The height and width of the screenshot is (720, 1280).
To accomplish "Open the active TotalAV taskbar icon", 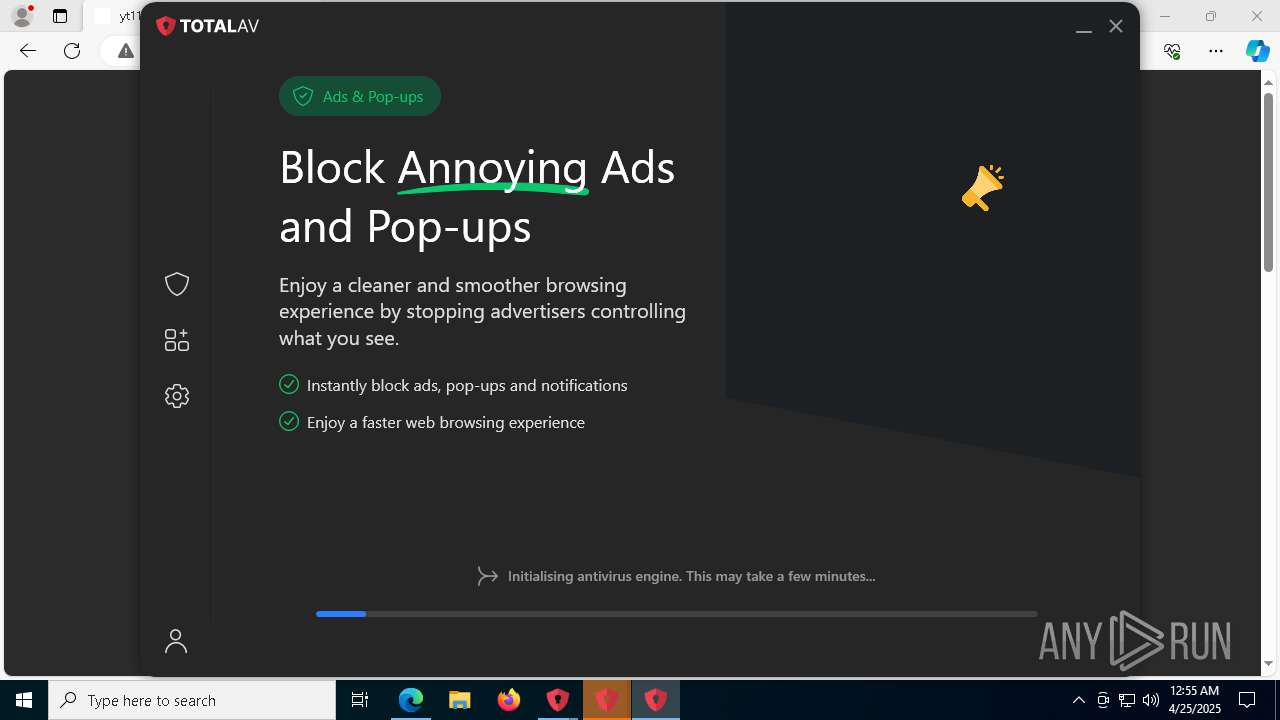I will tap(656, 700).
